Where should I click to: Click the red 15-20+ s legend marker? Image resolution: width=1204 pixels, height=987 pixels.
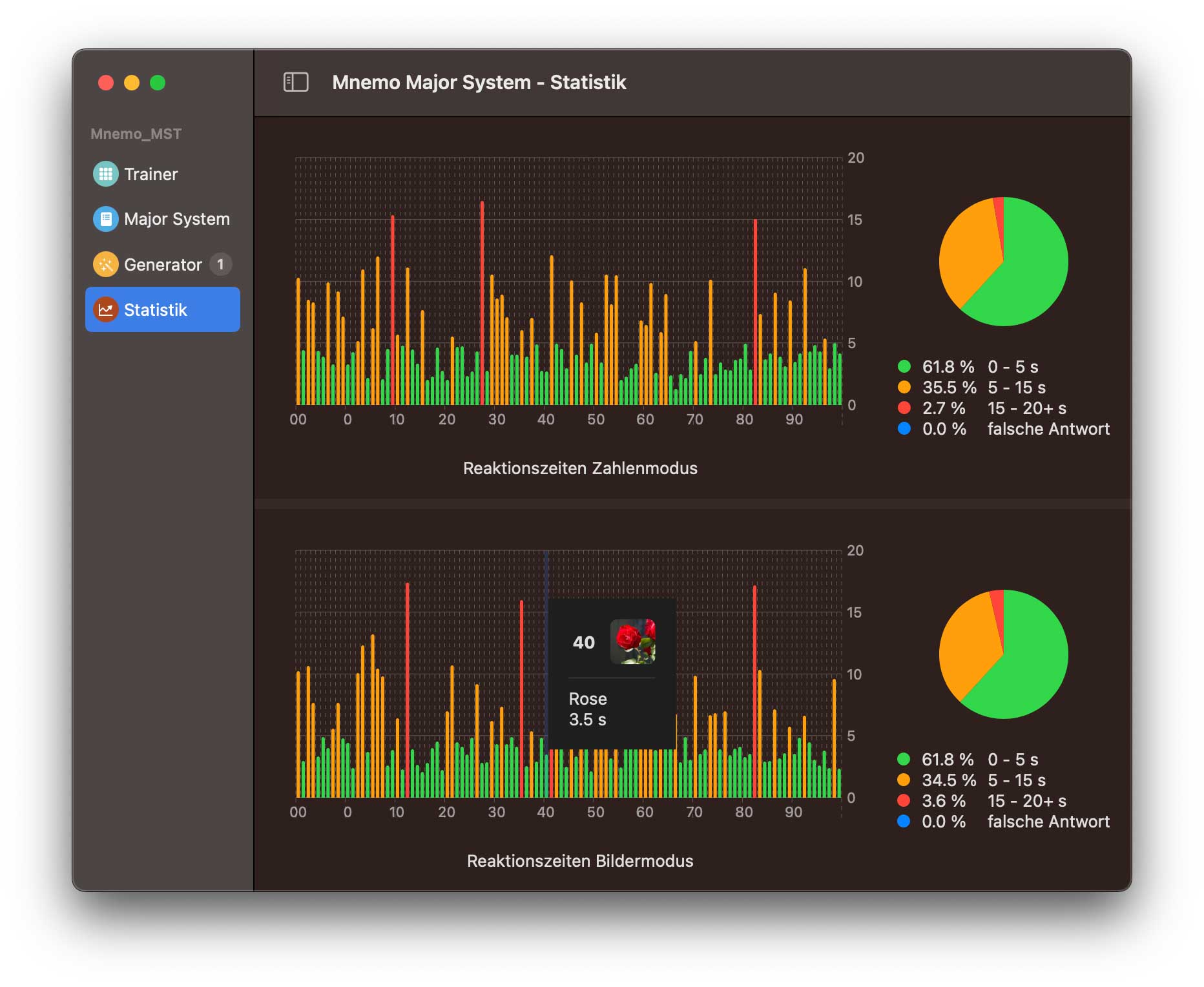tap(904, 408)
